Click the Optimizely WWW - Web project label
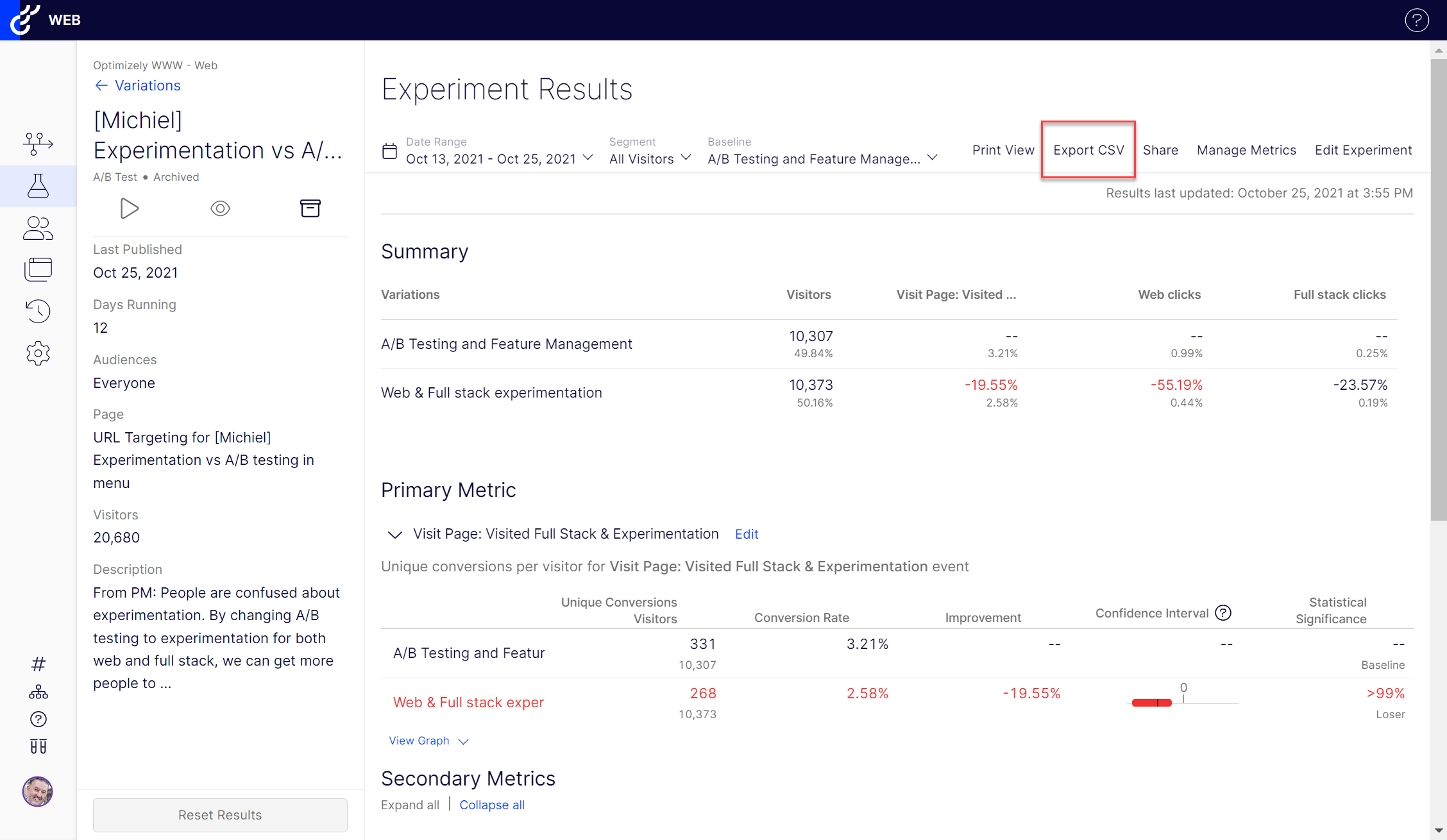The image size is (1447, 840). pyautogui.click(x=155, y=65)
